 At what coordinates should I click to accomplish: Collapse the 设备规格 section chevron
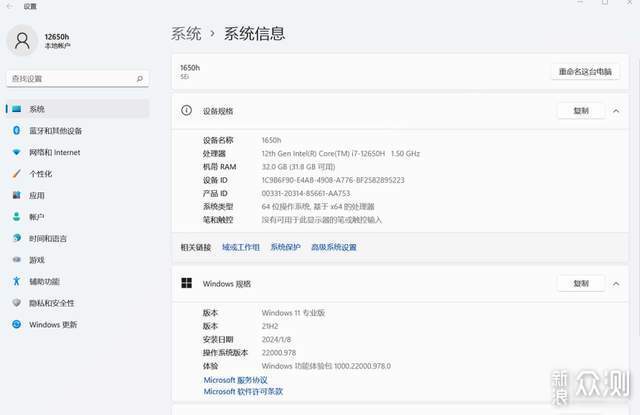tap(616, 111)
